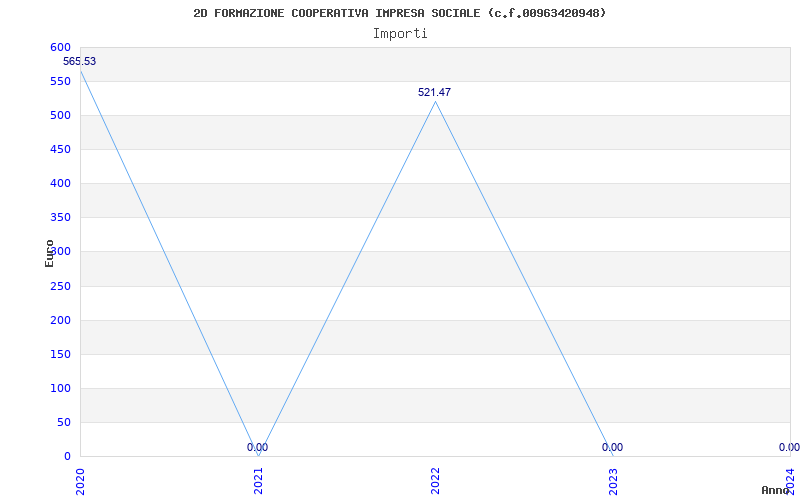This screenshot has width=800, height=500.
Task: Click the line's lowest point at 2021
Action: pos(258,456)
